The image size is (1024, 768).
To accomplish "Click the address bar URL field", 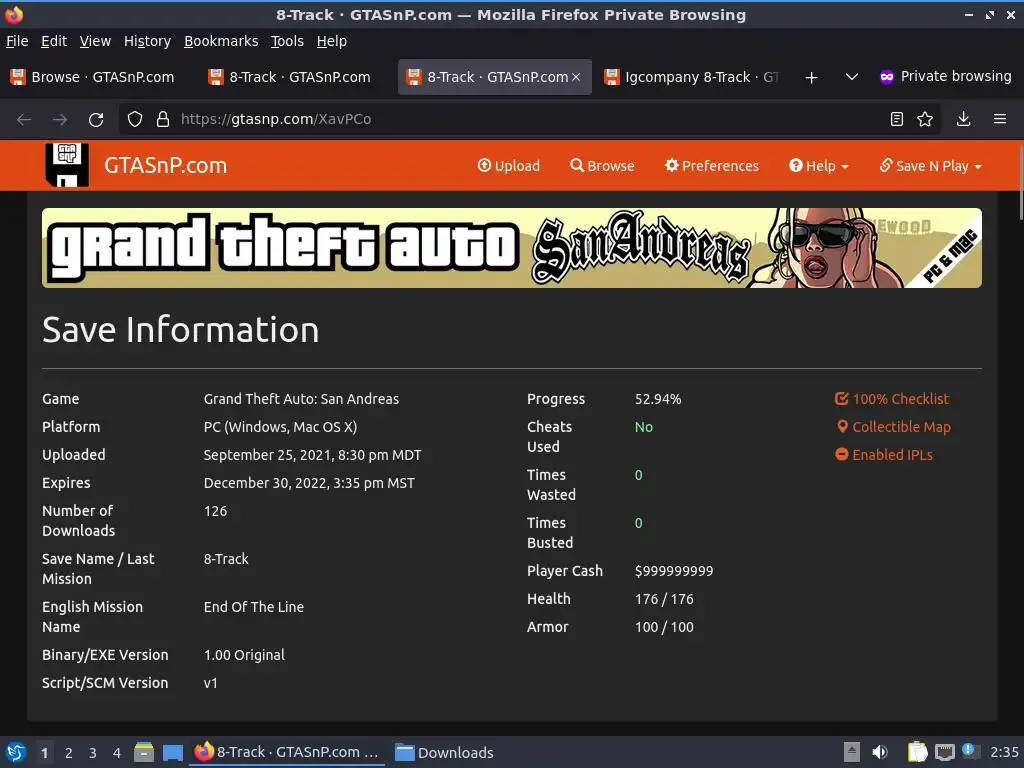I will [x=529, y=119].
